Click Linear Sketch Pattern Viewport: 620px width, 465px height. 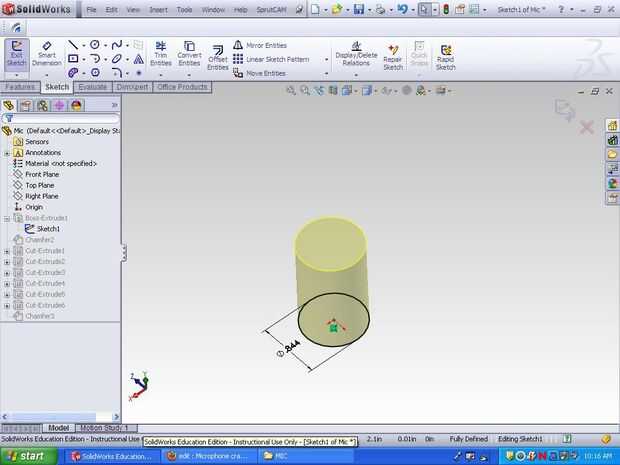point(271,59)
